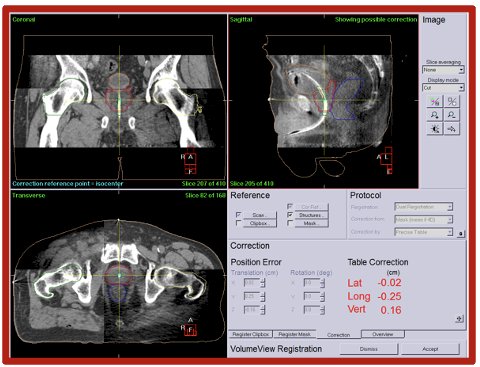480x367 pixels.
Task: Uncheck the Structures checkbox
Action: click(x=290, y=215)
